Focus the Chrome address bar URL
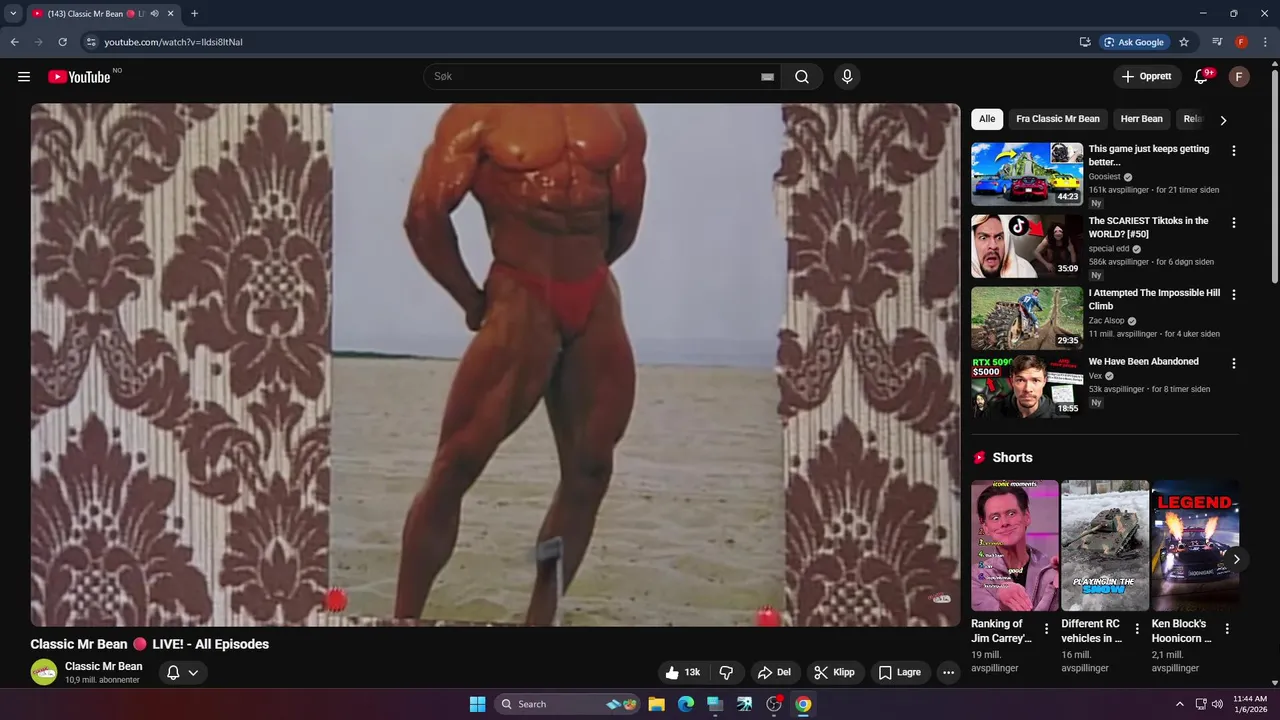The width and height of the screenshot is (1280, 720). point(173,42)
